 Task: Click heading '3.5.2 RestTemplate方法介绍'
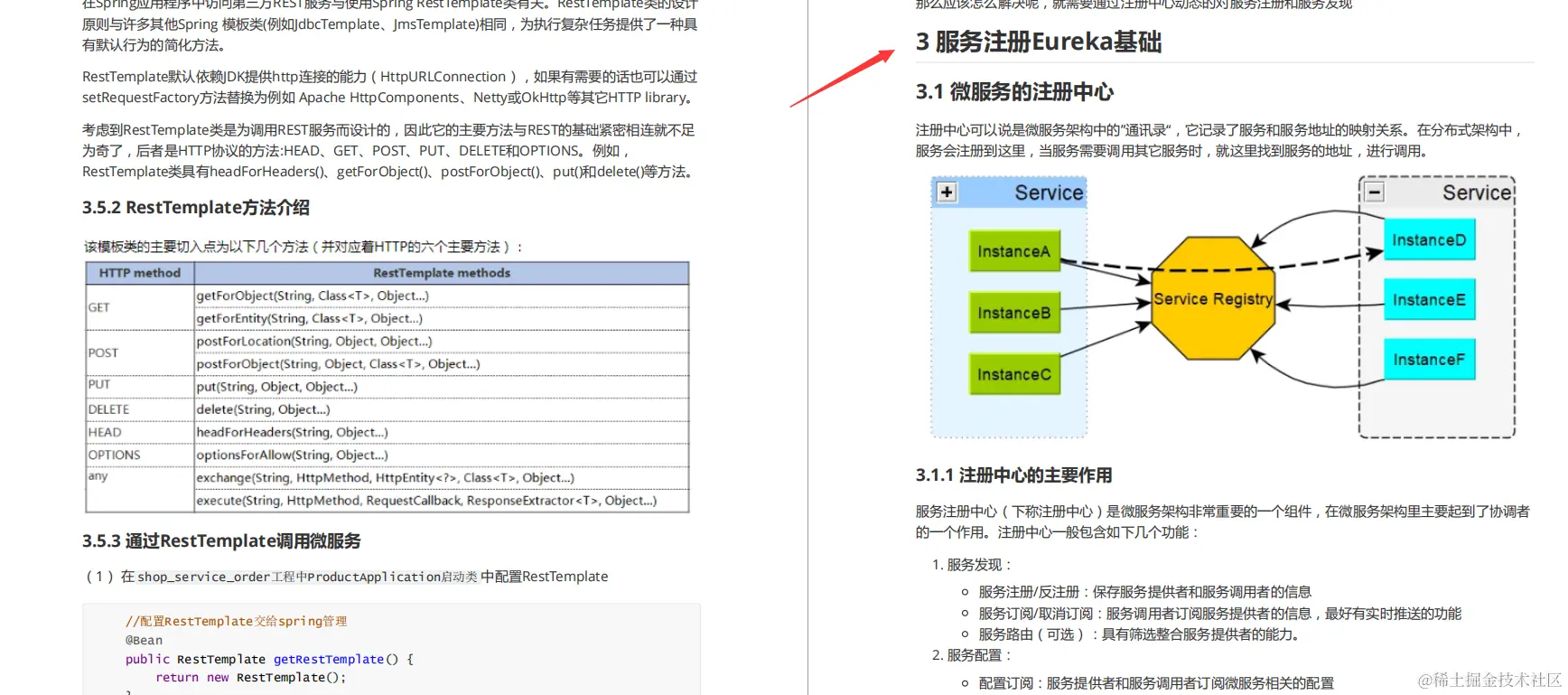pyautogui.click(x=196, y=208)
